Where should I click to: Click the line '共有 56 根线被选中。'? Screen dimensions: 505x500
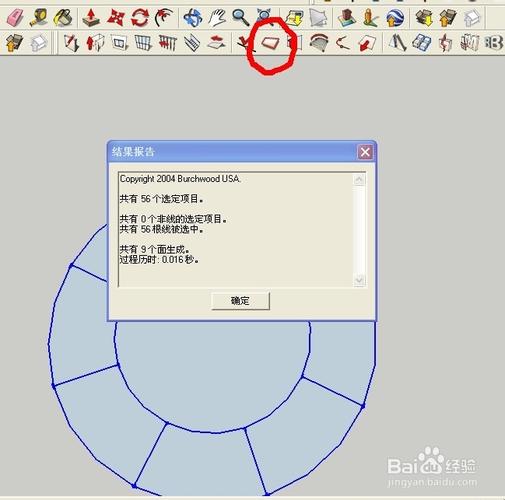(x=161, y=229)
